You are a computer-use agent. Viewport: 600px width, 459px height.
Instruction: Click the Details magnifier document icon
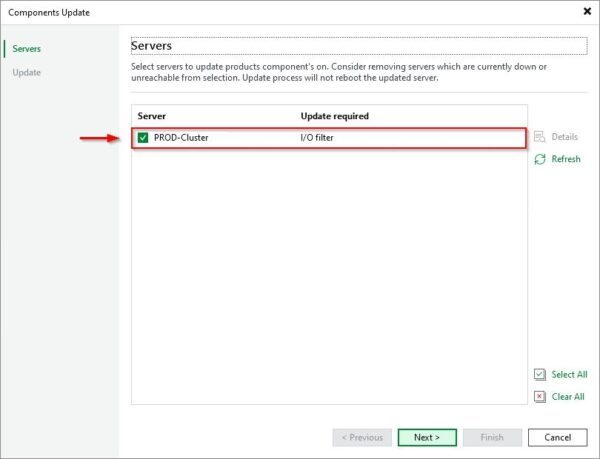tap(540, 137)
